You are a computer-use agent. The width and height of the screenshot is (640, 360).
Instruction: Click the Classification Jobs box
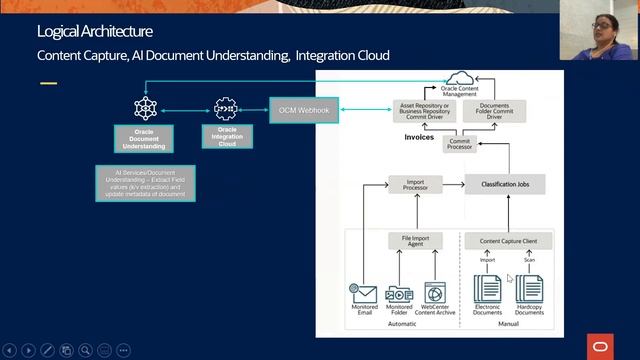point(505,184)
